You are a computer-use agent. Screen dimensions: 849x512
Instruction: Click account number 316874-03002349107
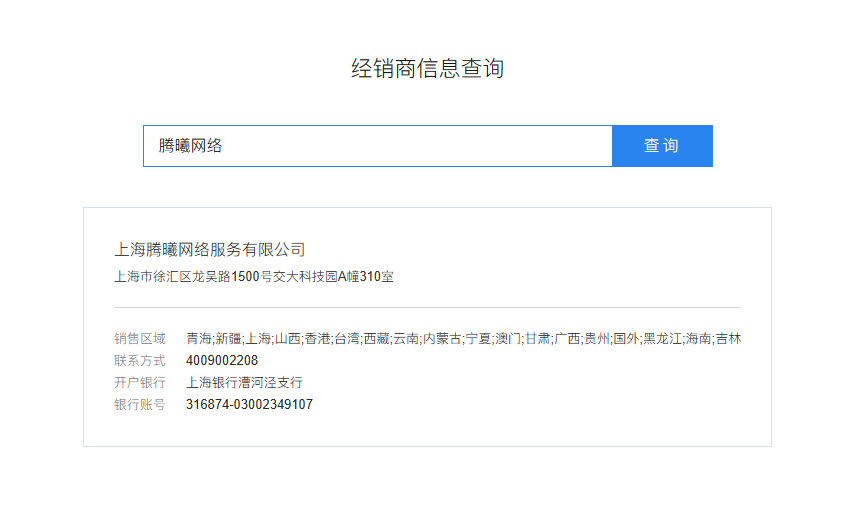[249, 405]
